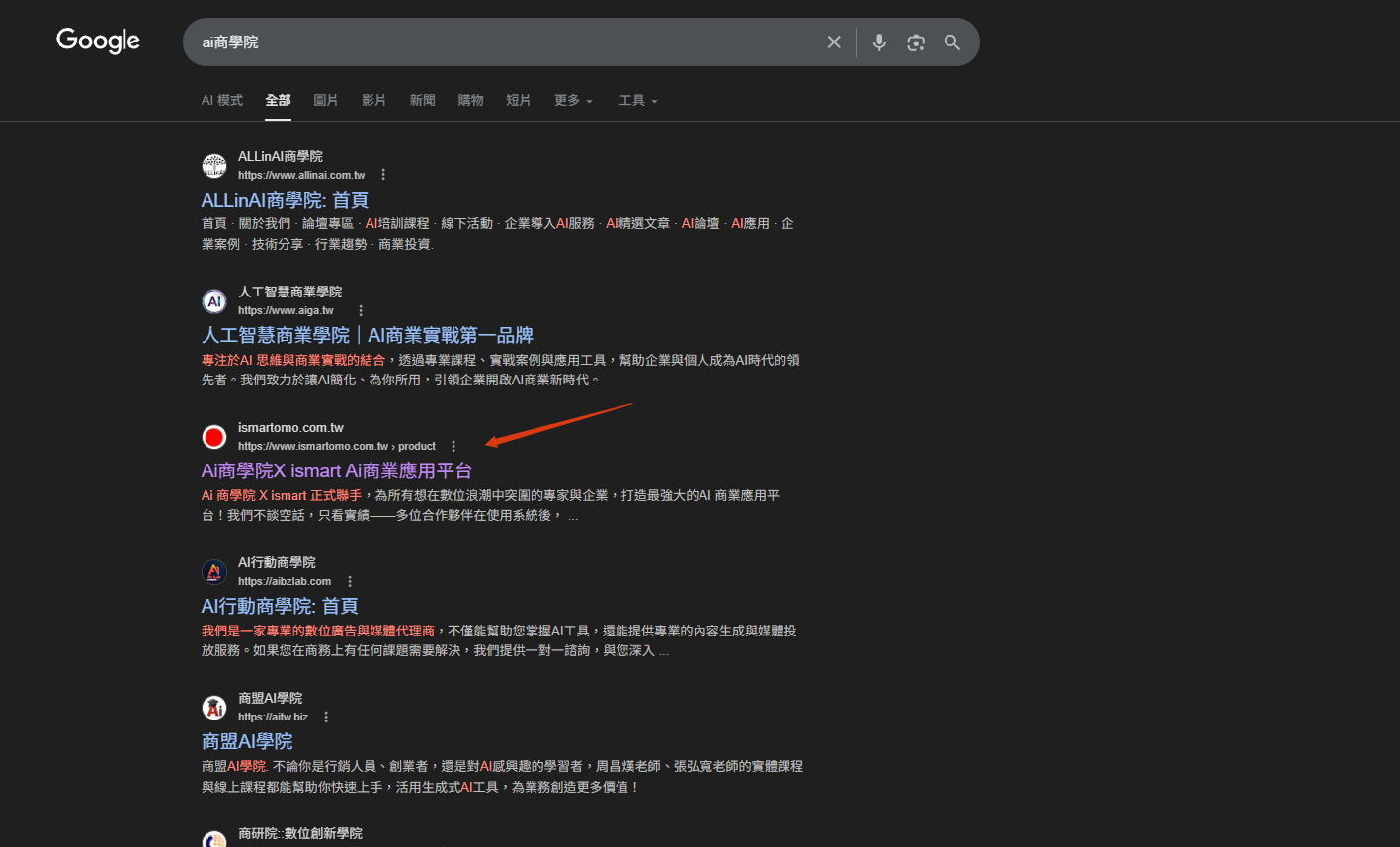1400x847 pixels.
Task: Open options menu for ALLinAI商學院 result
Action: point(383,175)
